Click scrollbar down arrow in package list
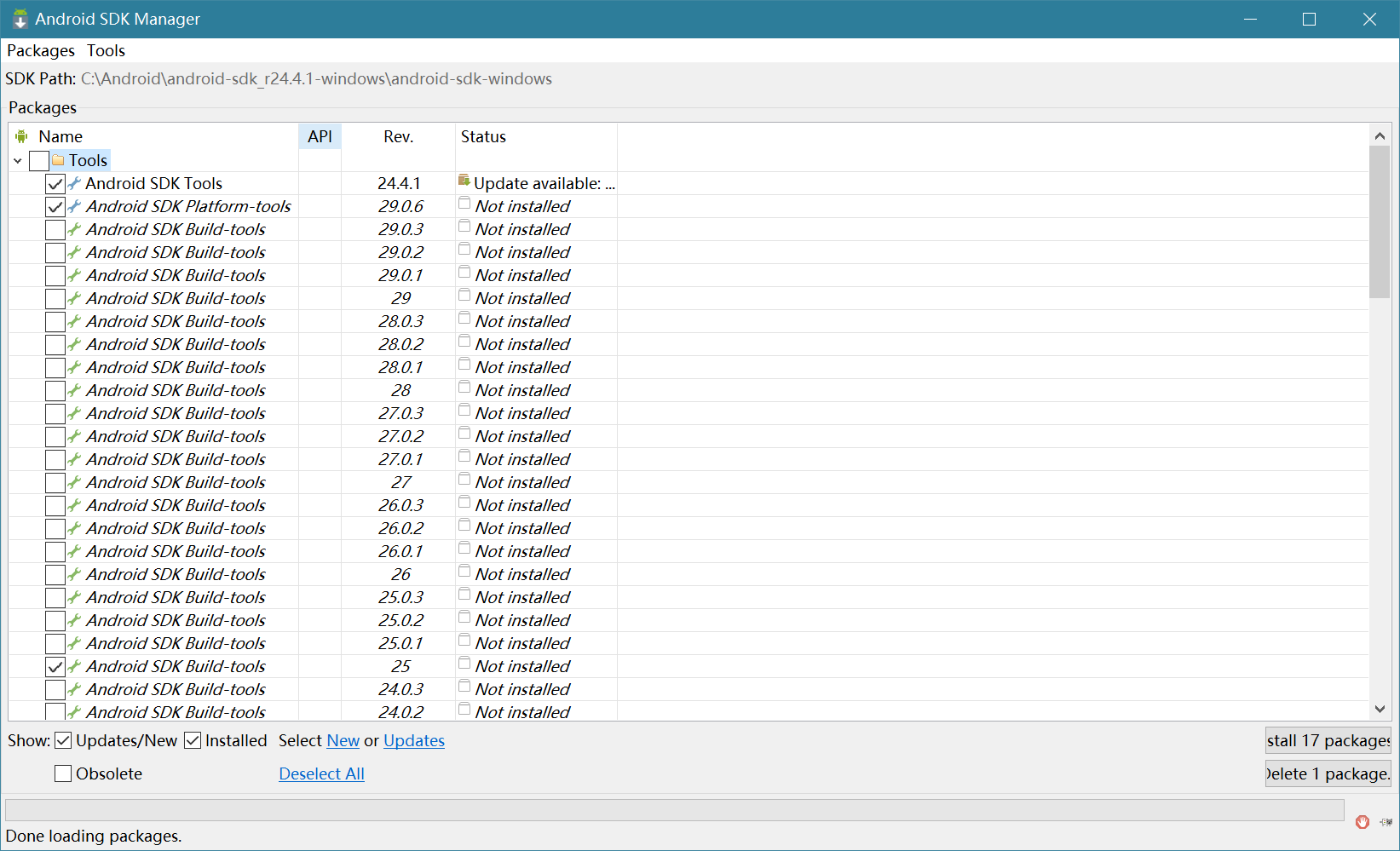The image size is (1400, 851). (x=1380, y=709)
